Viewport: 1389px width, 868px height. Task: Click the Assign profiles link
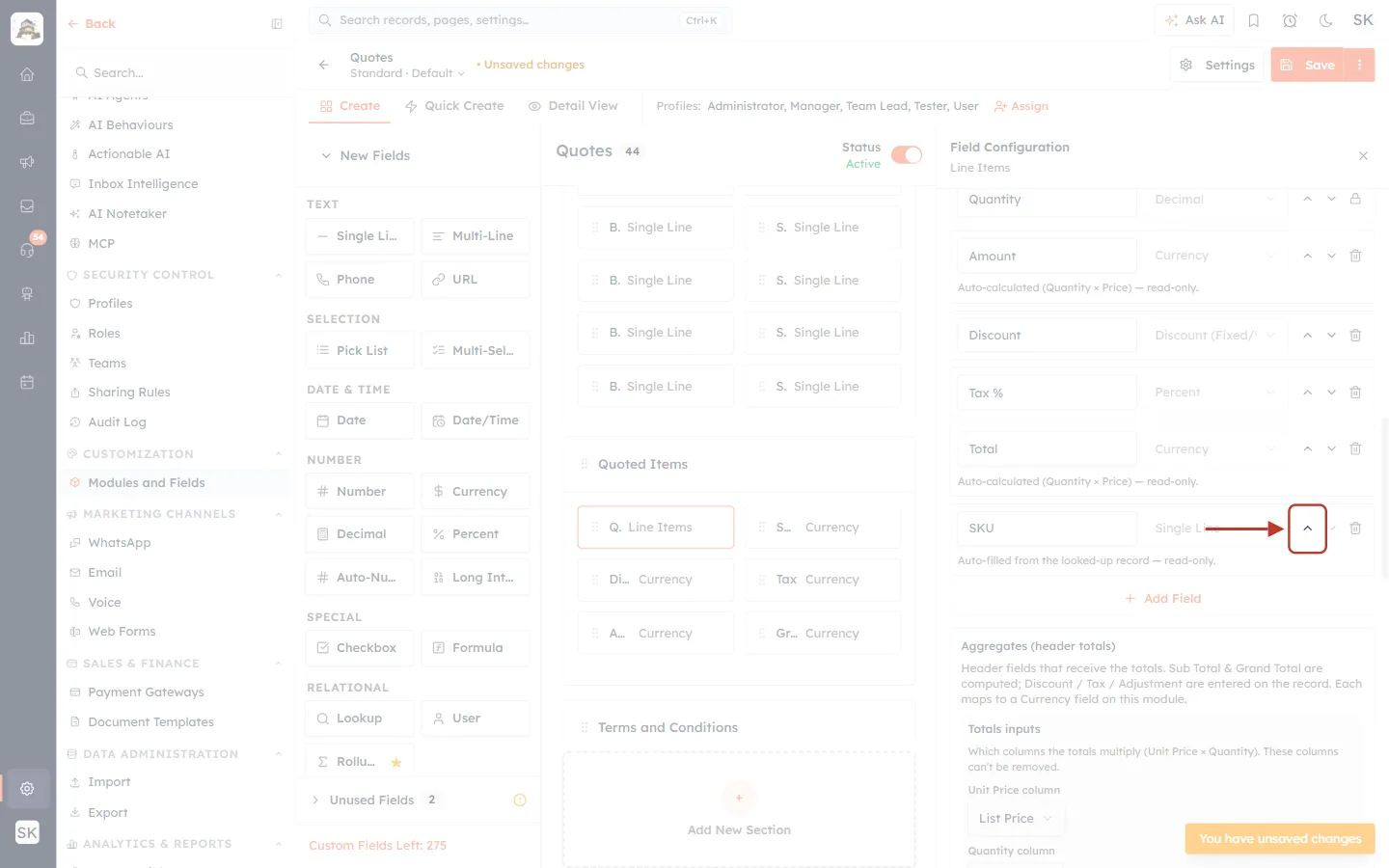pos(1021,106)
